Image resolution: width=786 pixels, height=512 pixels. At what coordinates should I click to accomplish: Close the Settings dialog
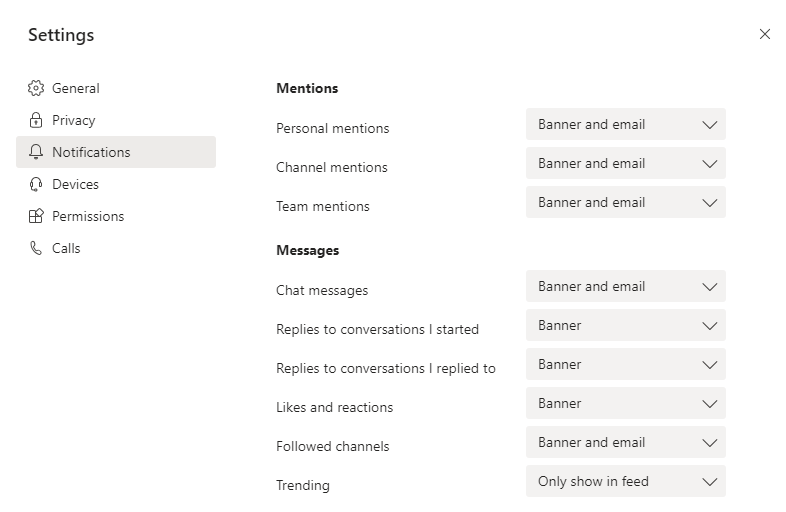pyautogui.click(x=764, y=34)
